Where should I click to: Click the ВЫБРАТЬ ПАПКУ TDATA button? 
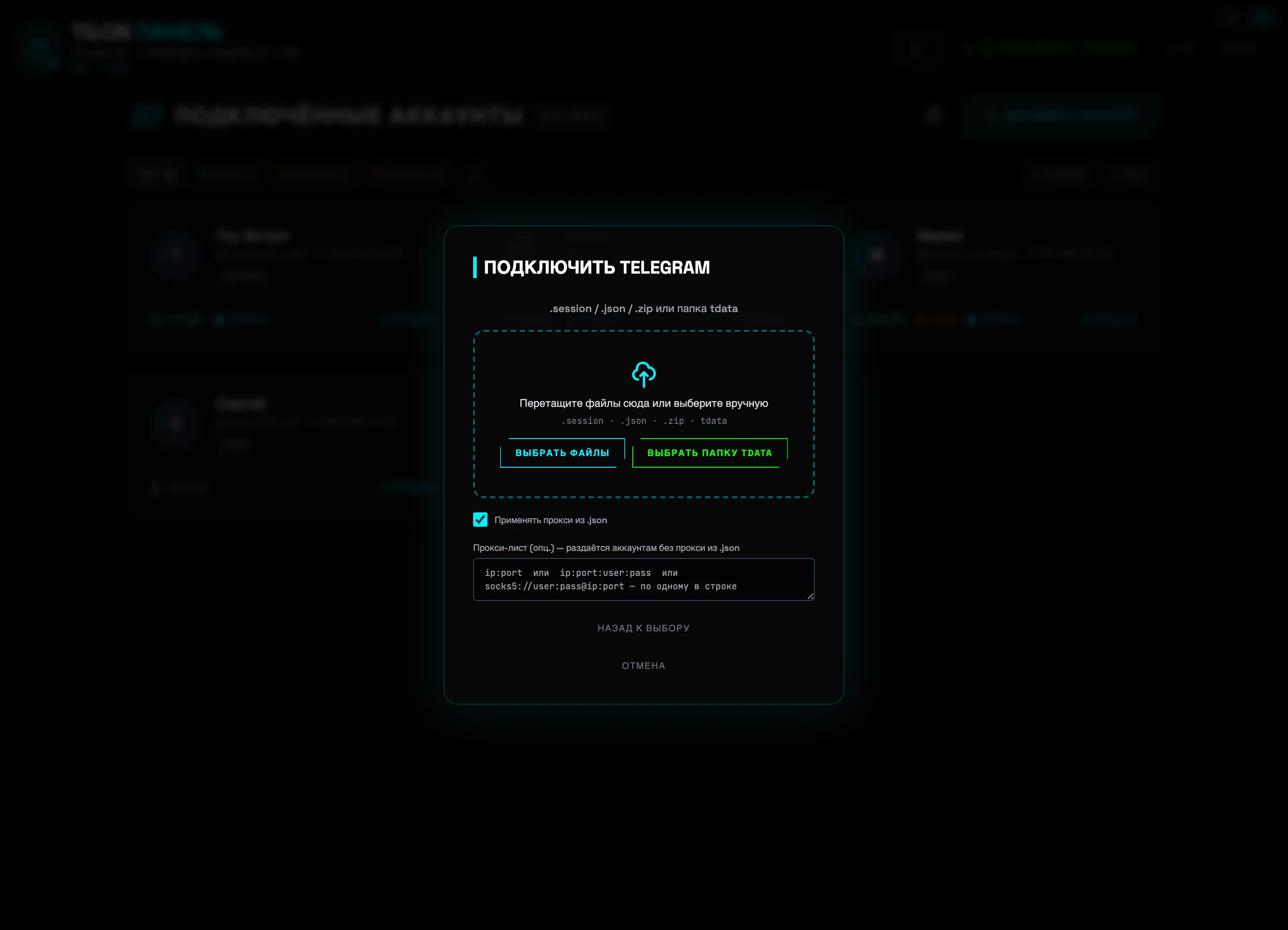coord(710,452)
